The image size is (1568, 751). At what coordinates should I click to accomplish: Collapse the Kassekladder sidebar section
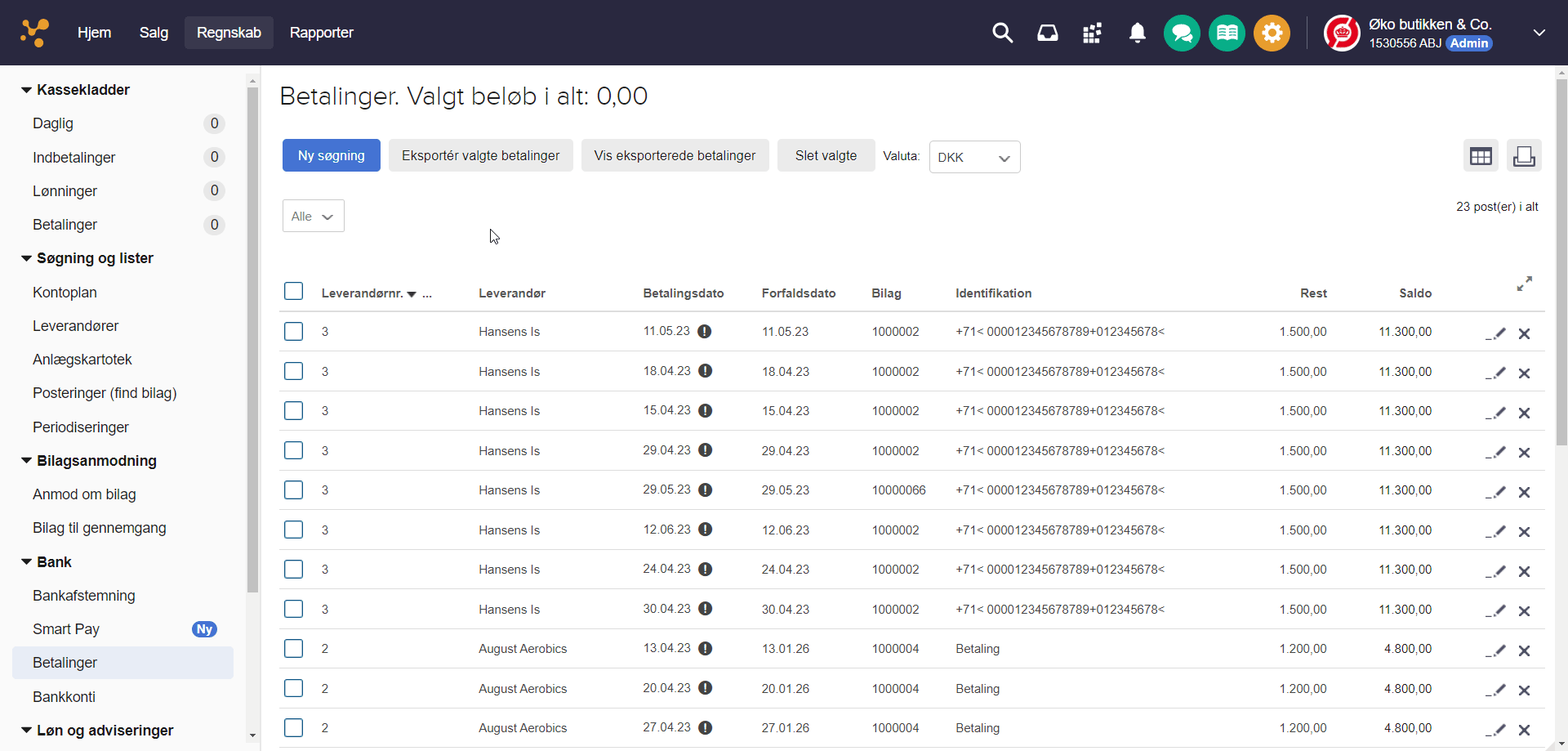27,90
